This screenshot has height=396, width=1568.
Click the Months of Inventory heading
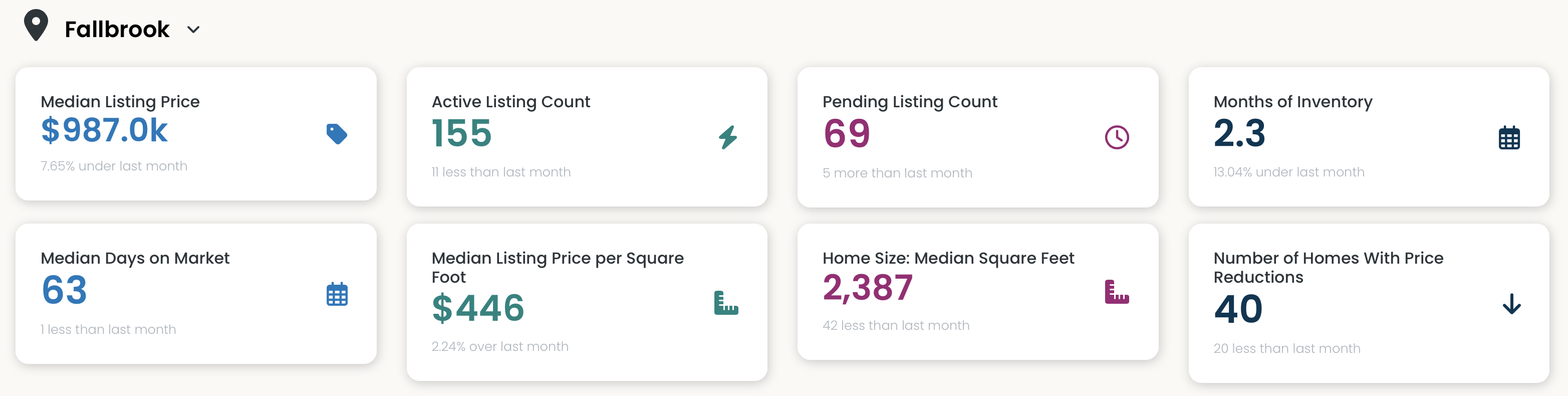(1292, 102)
